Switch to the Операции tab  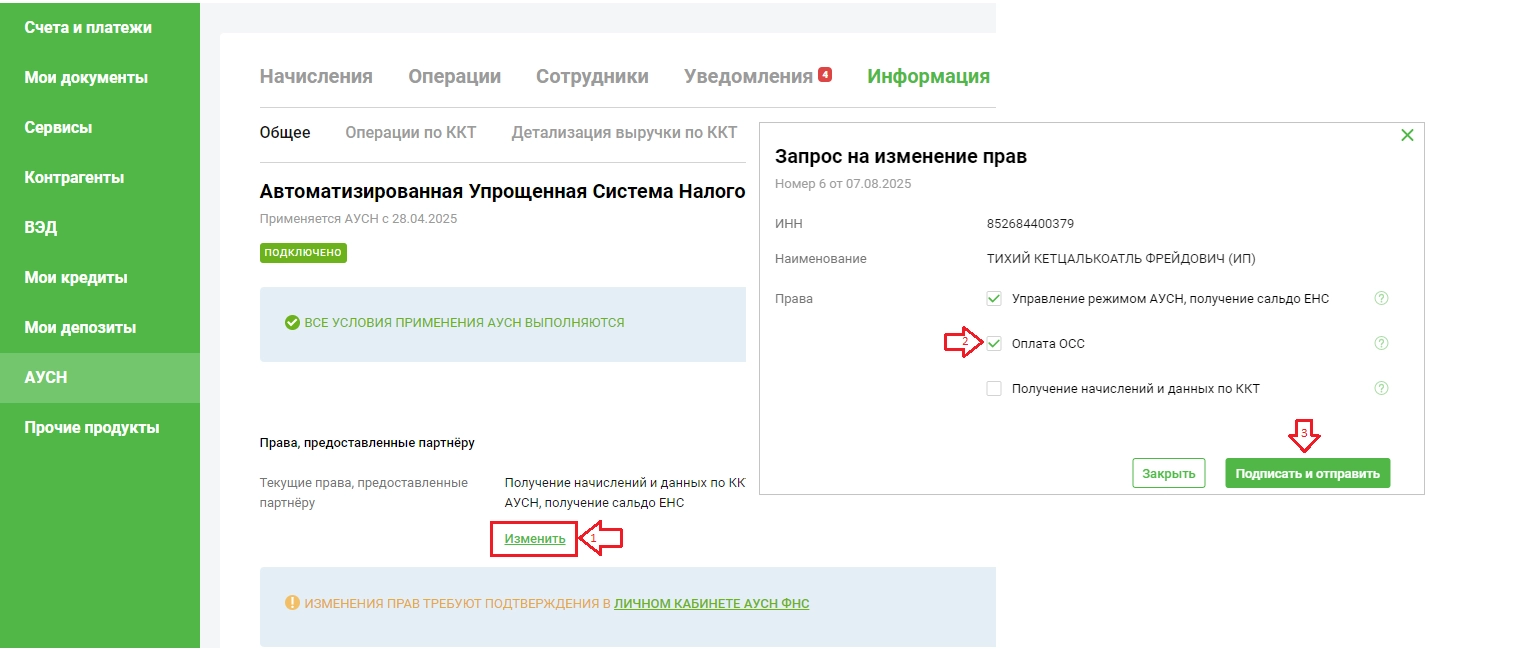[x=454, y=77]
